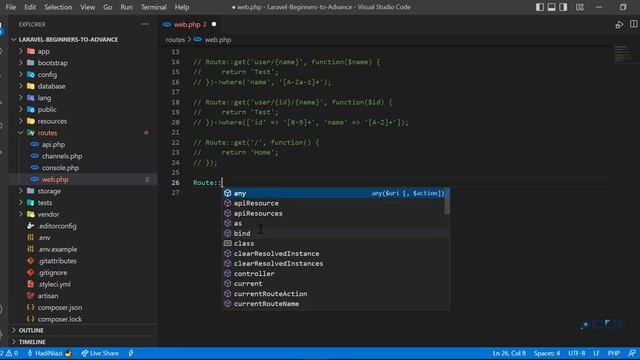This screenshot has height=360, width=640.
Task: Select the web.php editor tab
Action: tap(189, 24)
